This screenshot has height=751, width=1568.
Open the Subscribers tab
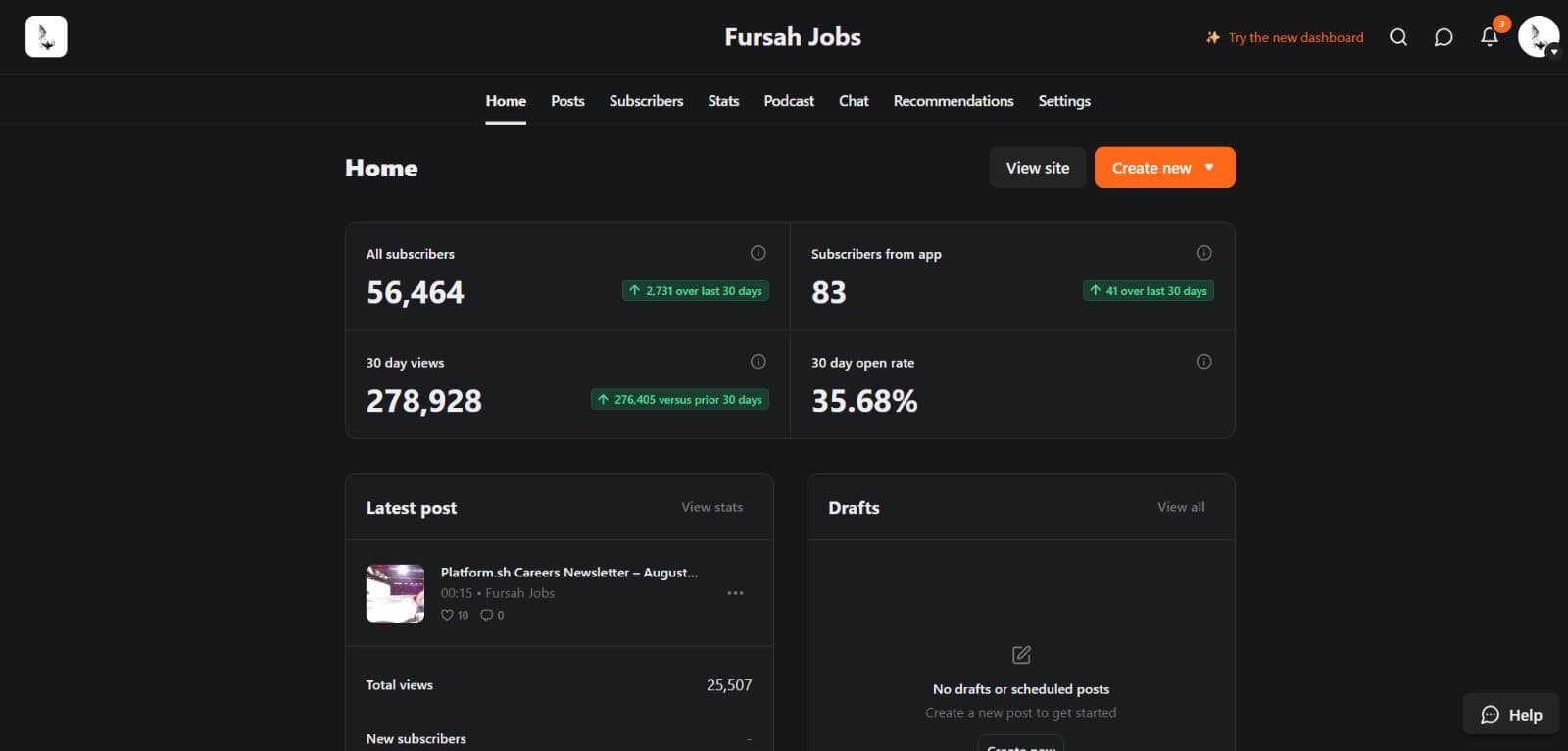point(646,101)
